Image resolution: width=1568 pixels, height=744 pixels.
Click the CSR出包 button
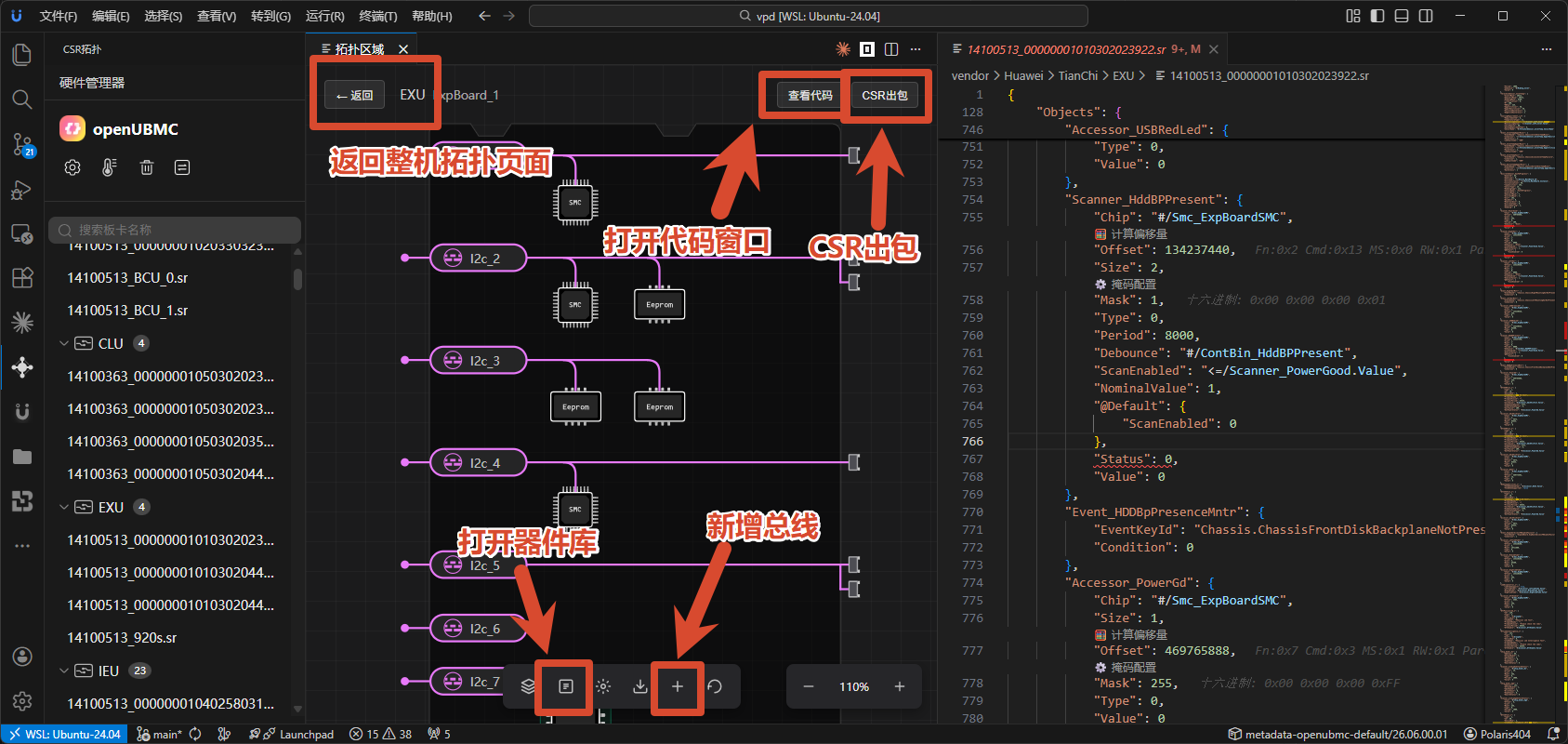885,95
